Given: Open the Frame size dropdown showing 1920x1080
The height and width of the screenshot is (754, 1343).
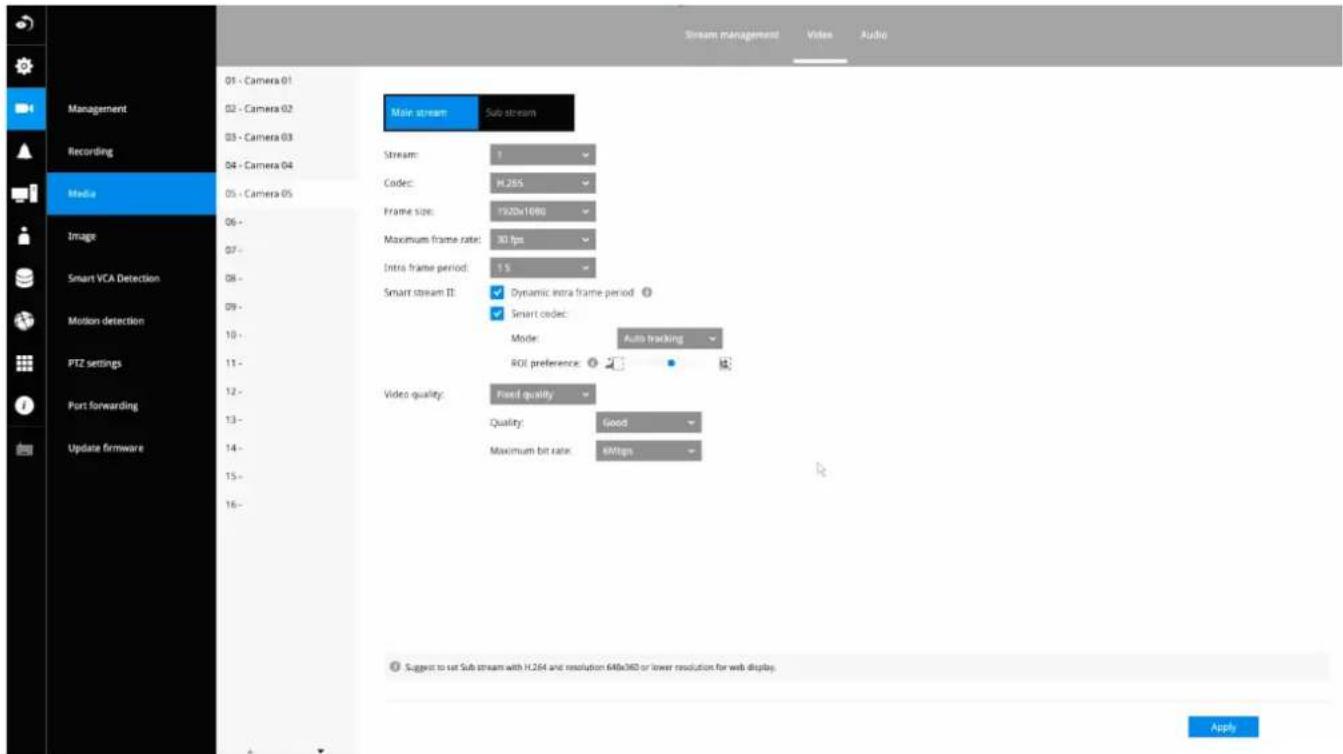Looking at the screenshot, I should pos(543,212).
